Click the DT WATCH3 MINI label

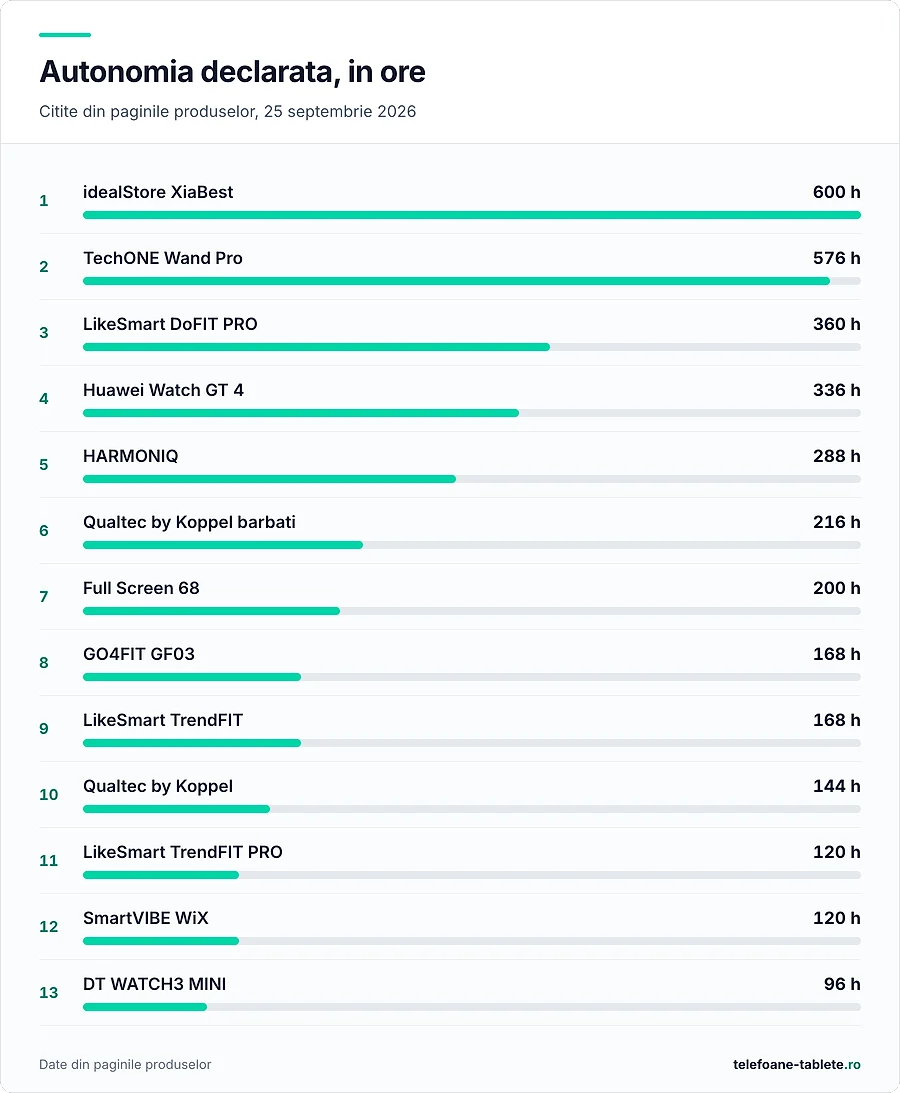click(154, 984)
